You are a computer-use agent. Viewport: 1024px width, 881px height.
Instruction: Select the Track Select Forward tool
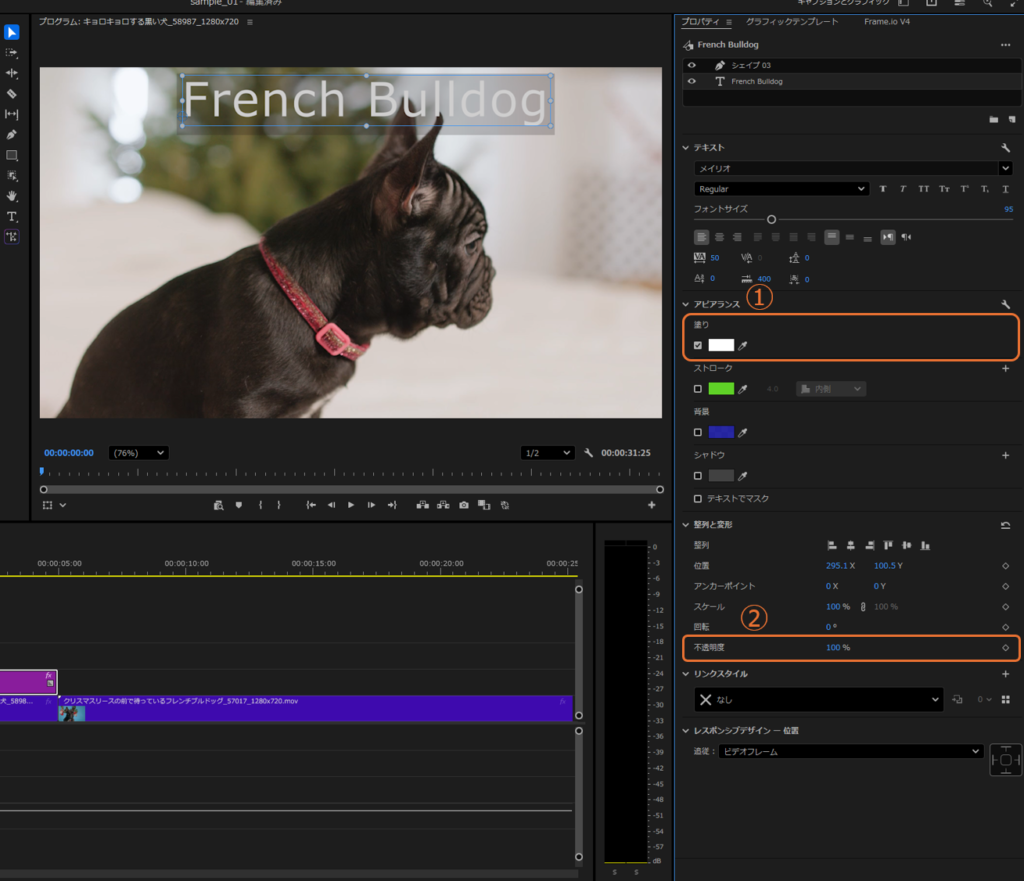click(12, 53)
